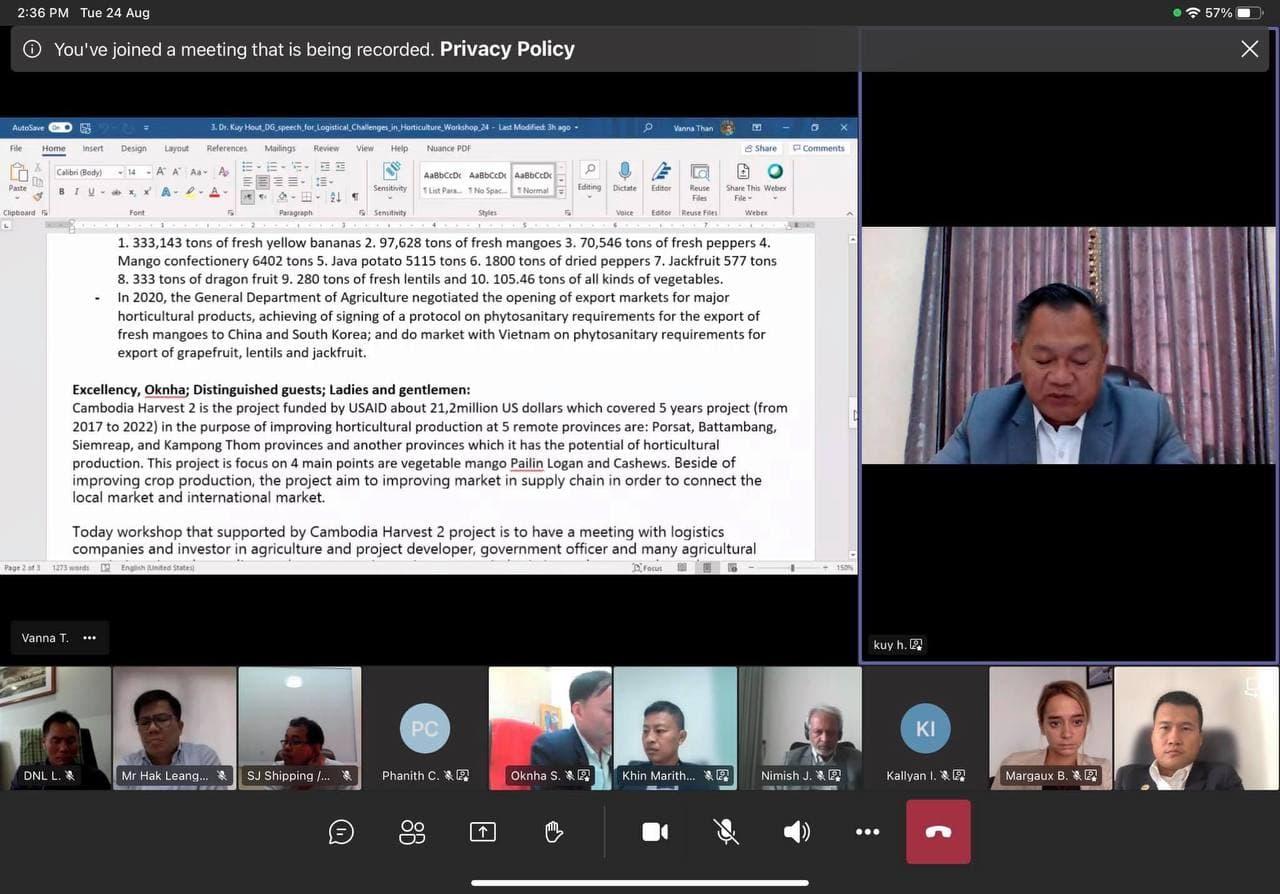This screenshot has height=894, width=1280.
Task: Open the Privacy Policy link
Action: (507, 49)
